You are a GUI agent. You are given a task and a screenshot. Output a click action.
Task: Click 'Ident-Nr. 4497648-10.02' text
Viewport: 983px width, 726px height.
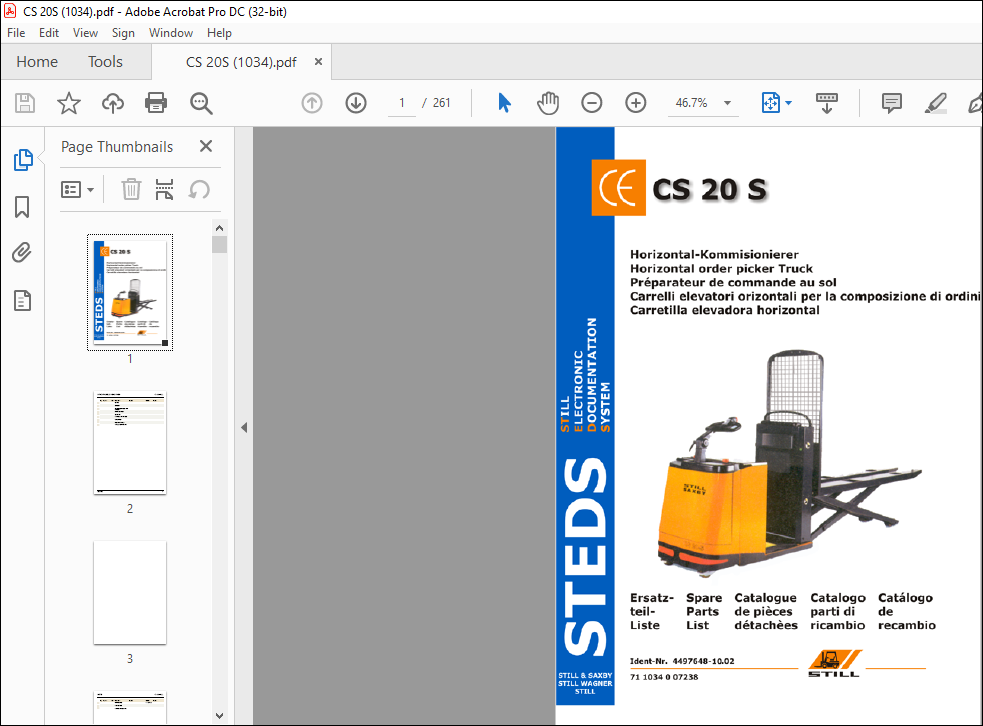[x=682, y=661]
